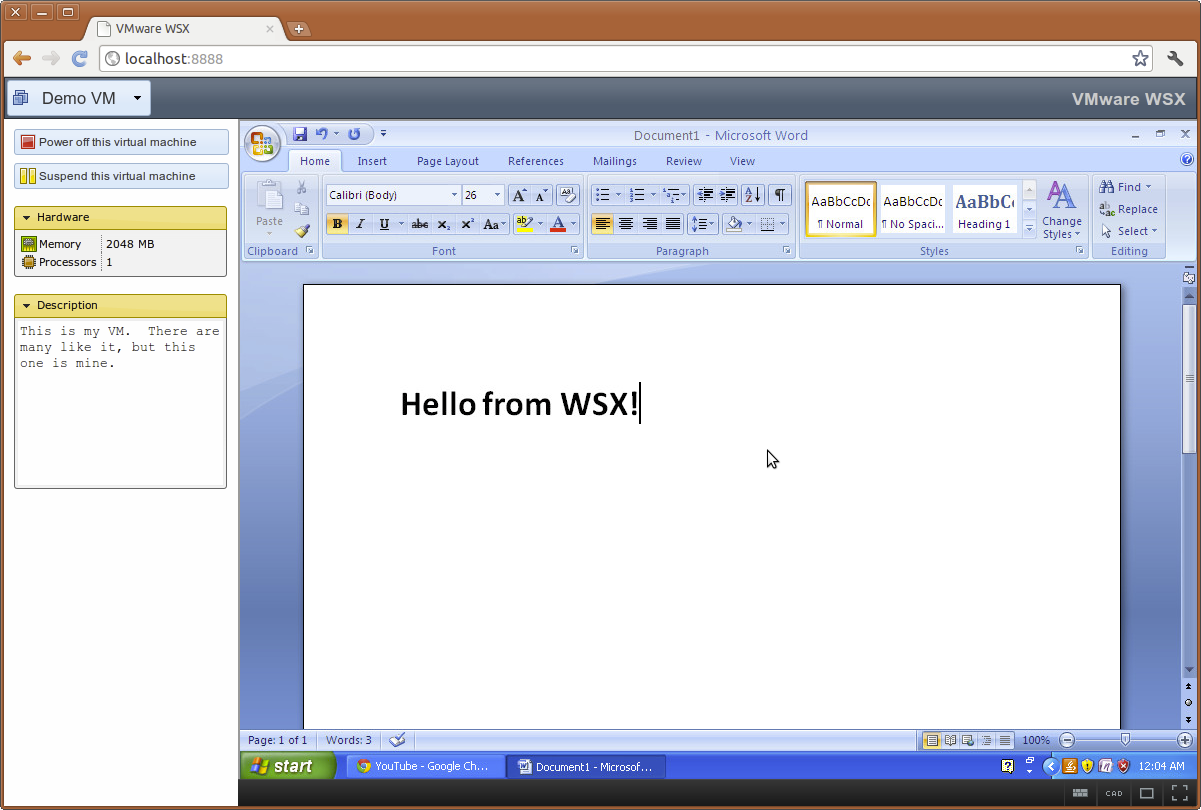This screenshot has height=810, width=1201.
Task: Switch to Draft view in status bar
Action: coord(1005,740)
